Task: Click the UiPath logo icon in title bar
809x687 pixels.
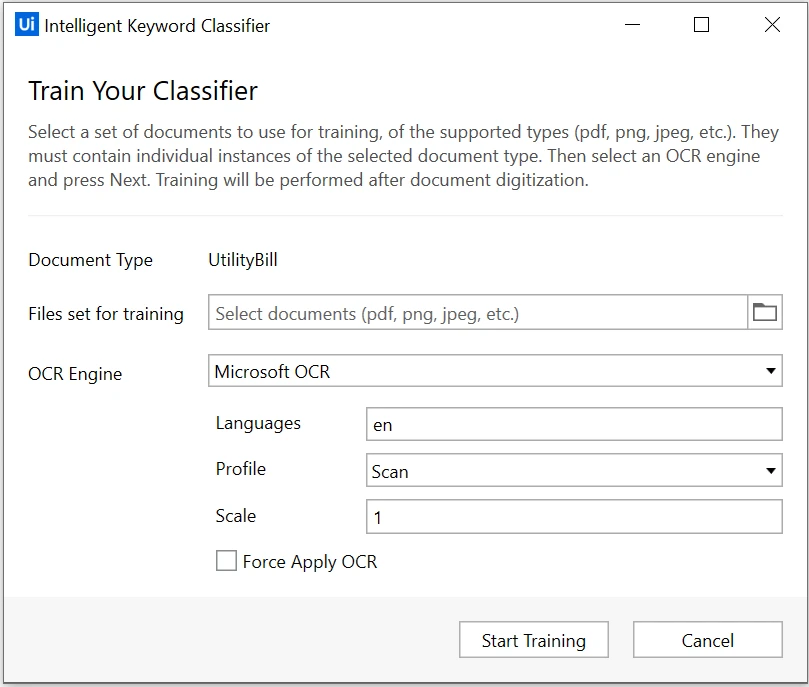Action: [26, 24]
